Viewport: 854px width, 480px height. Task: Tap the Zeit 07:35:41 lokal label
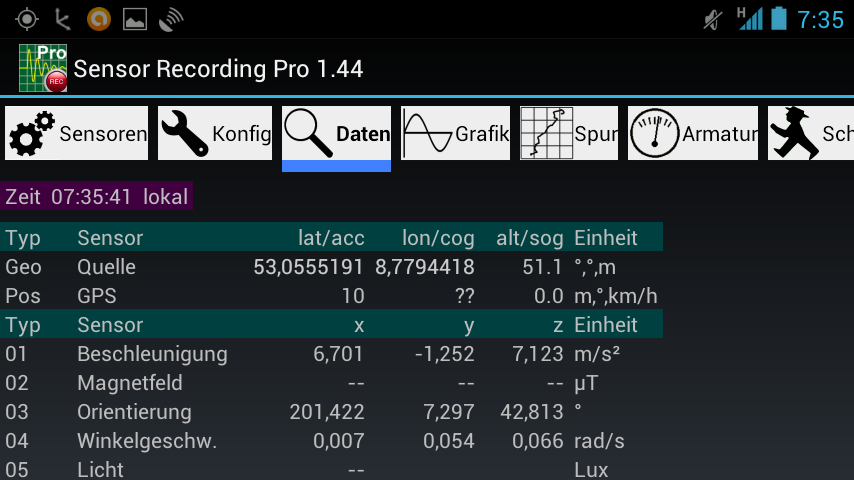pos(96,197)
